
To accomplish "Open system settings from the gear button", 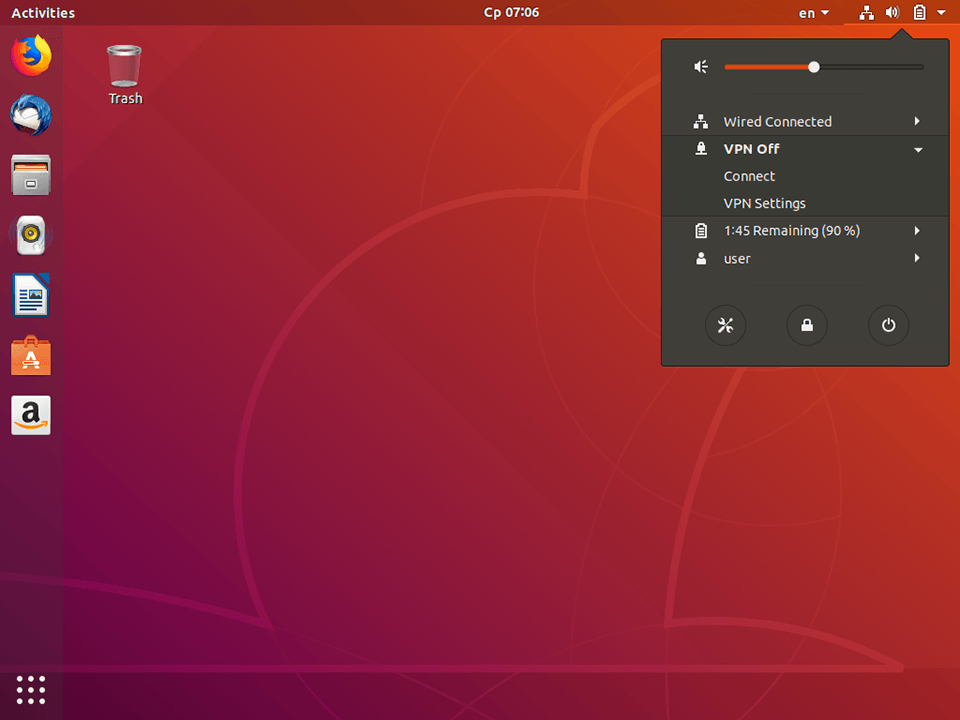I will 726,325.
